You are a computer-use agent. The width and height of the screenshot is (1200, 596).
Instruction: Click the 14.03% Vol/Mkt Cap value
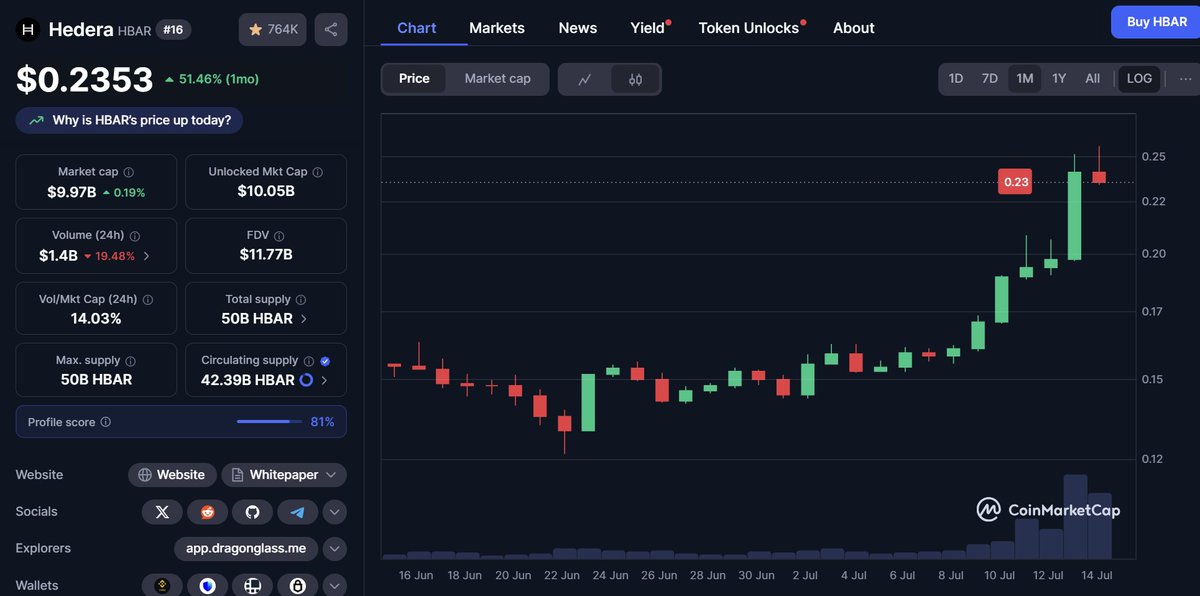(x=96, y=319)
